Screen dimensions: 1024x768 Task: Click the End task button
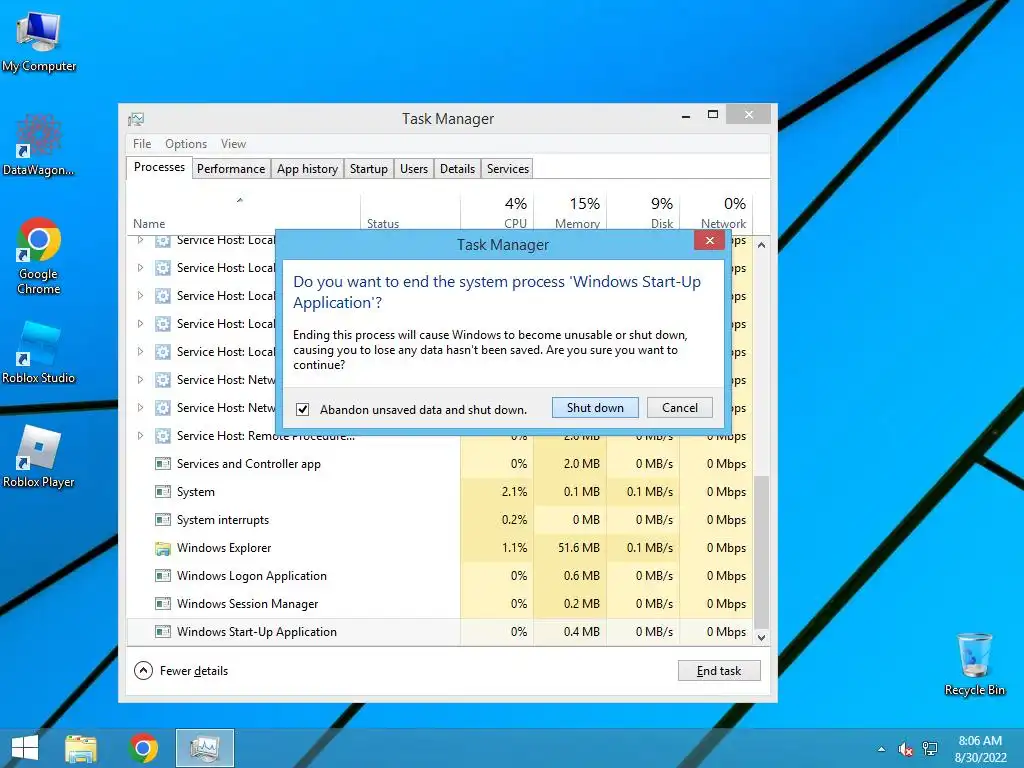[719, 671]
